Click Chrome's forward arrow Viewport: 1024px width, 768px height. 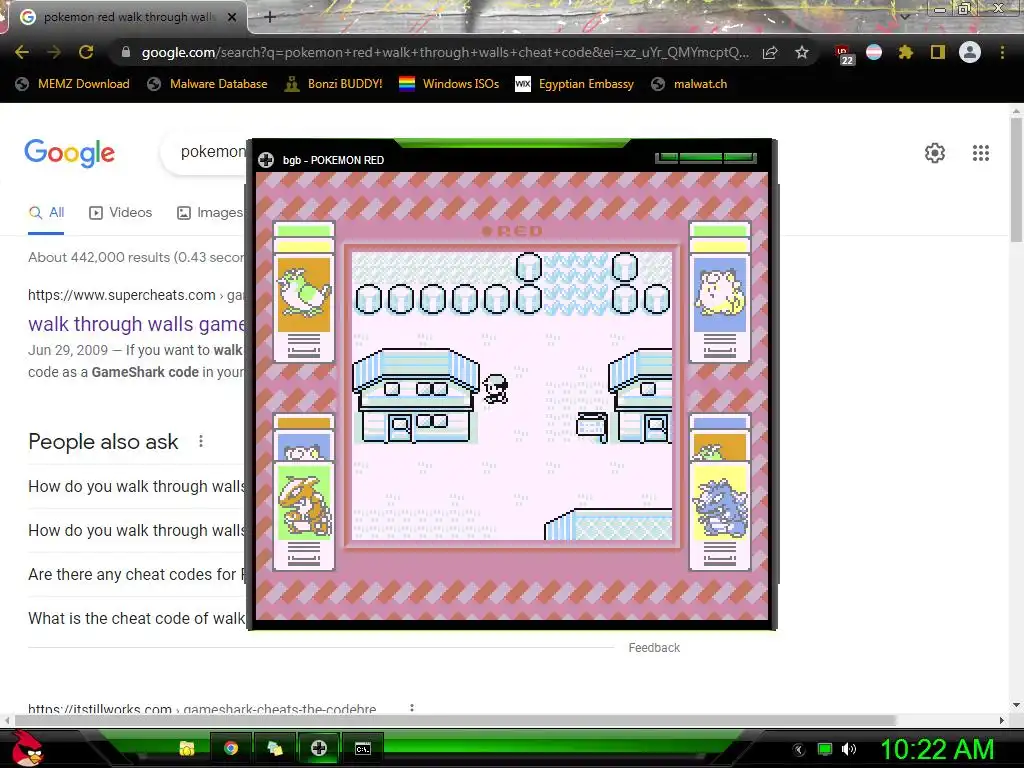coord(54,52)
